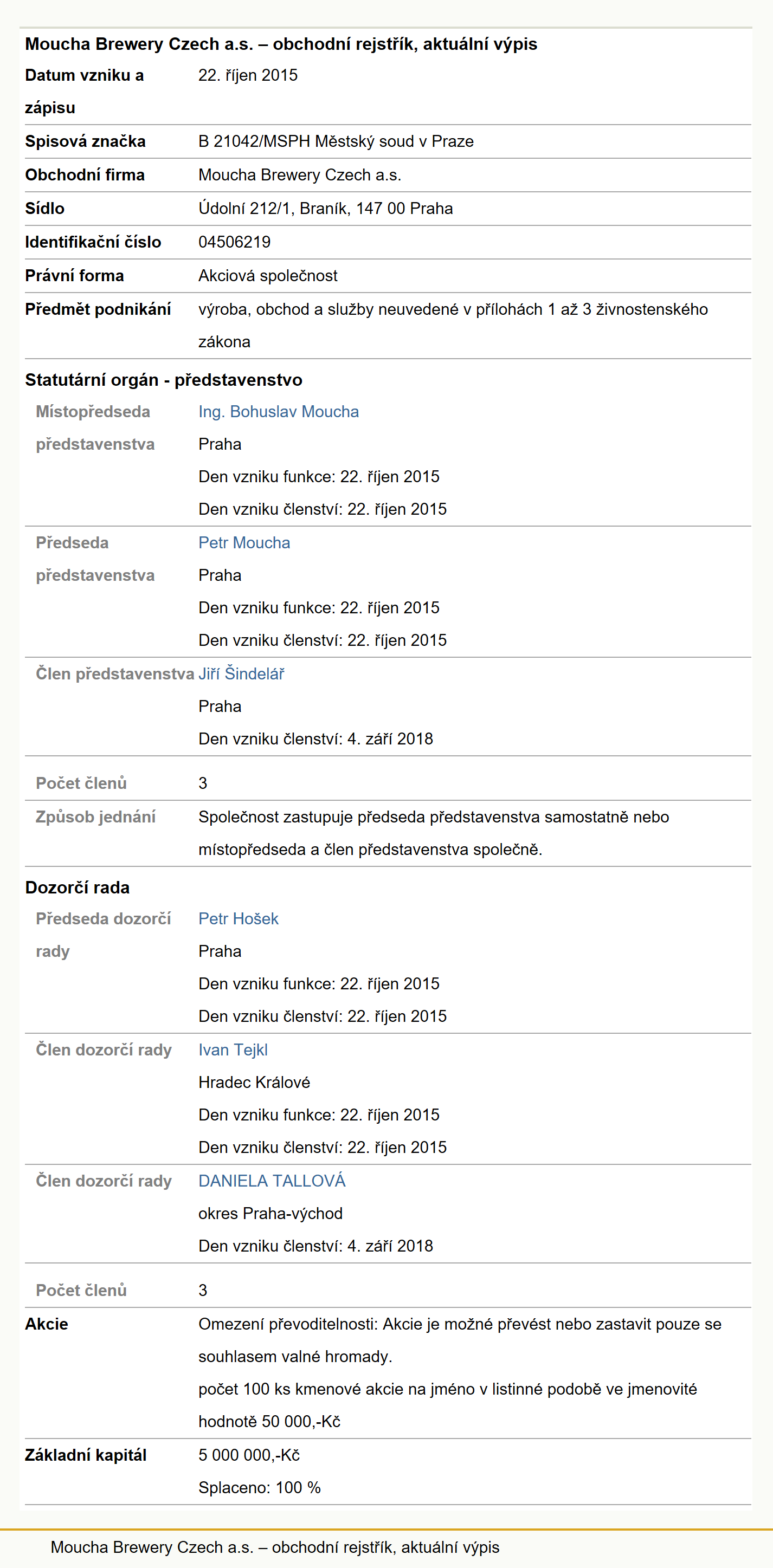
Task: Click the Způsob jednání description text
Action: tap(434, 833)
